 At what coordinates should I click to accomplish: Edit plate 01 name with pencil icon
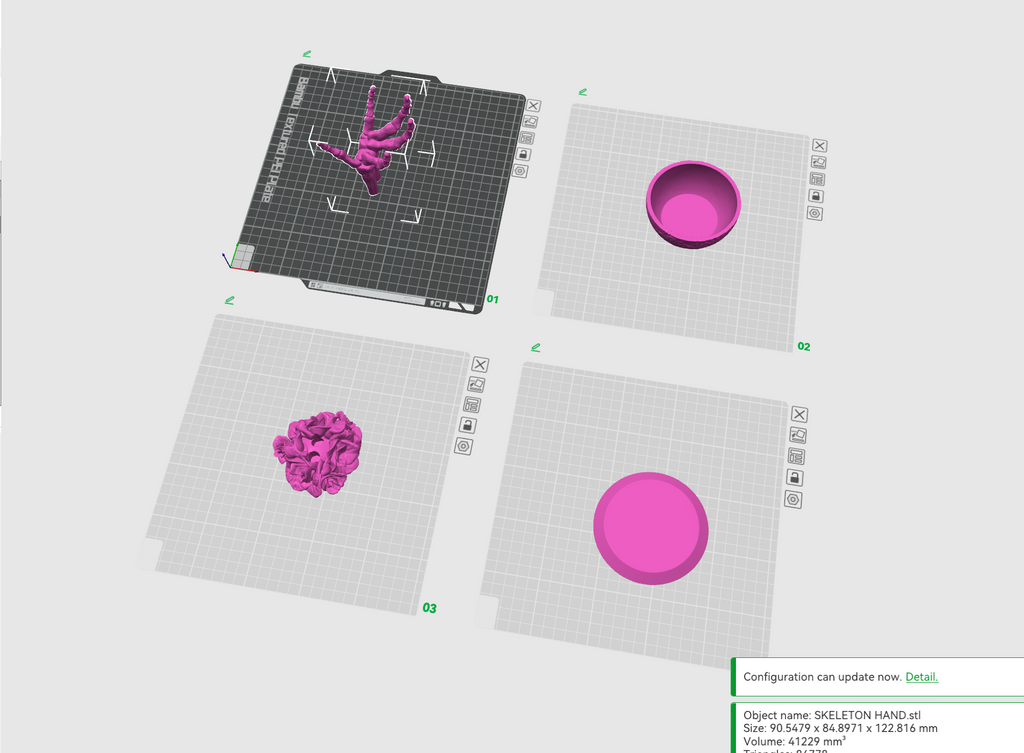point(307,54)
